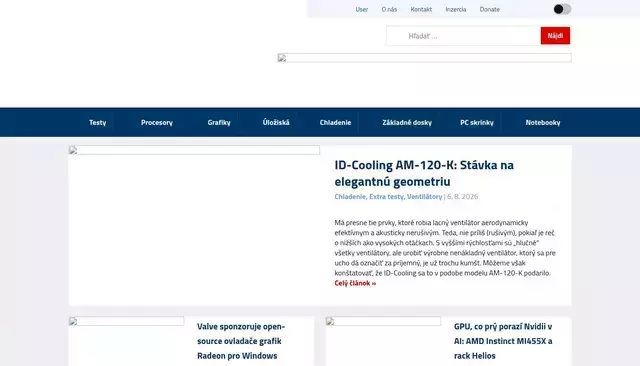The height and width of the screenshot is (366, 640).
Task: Toggle the dark mode switch
Action: tap(562, 9)
